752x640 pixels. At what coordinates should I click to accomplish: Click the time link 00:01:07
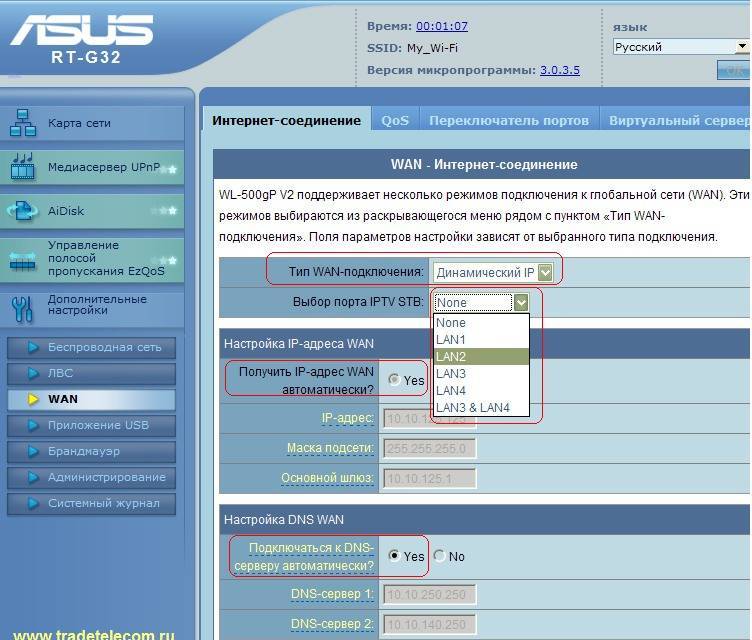point(442,26)
